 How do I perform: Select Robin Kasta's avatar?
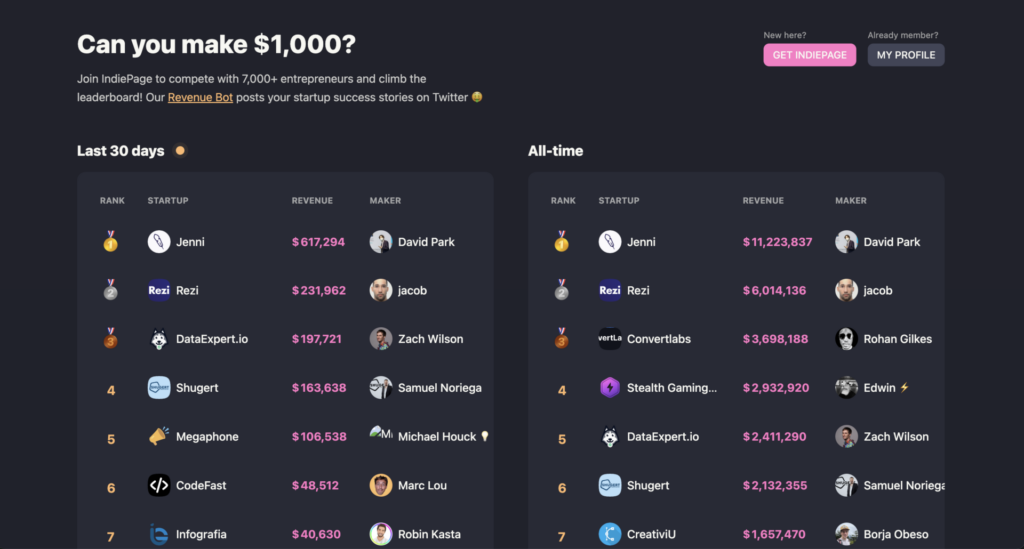pos(381,534)
